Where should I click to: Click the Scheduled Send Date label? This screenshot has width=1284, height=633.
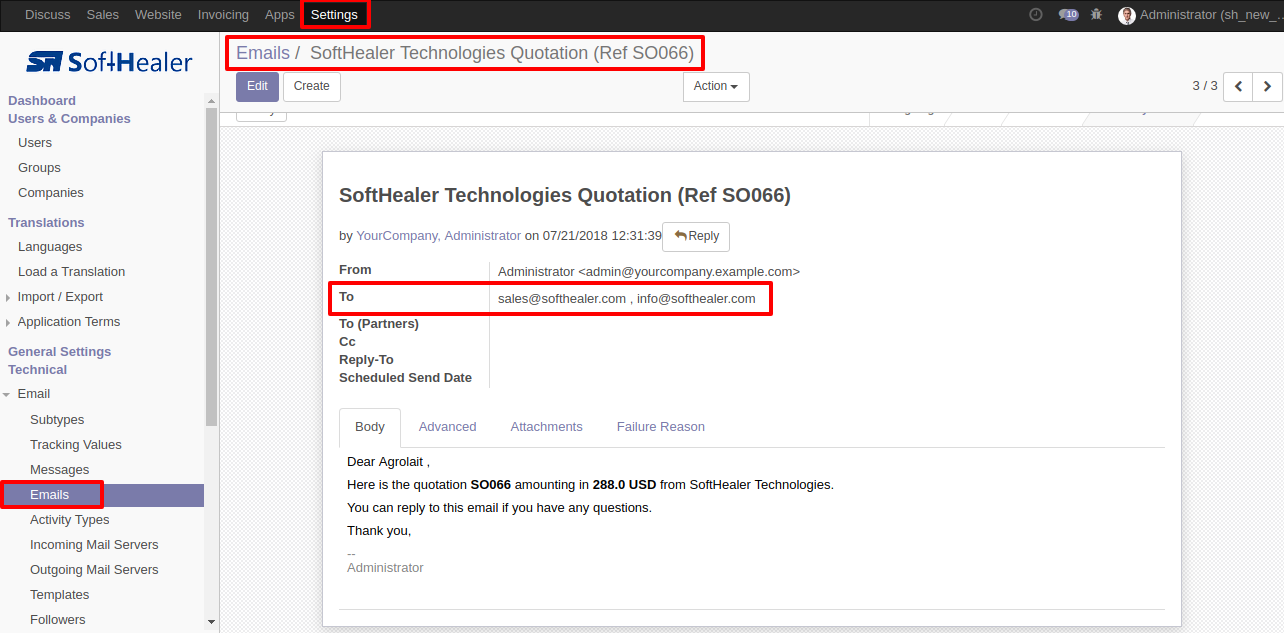(x=405, y=378)
